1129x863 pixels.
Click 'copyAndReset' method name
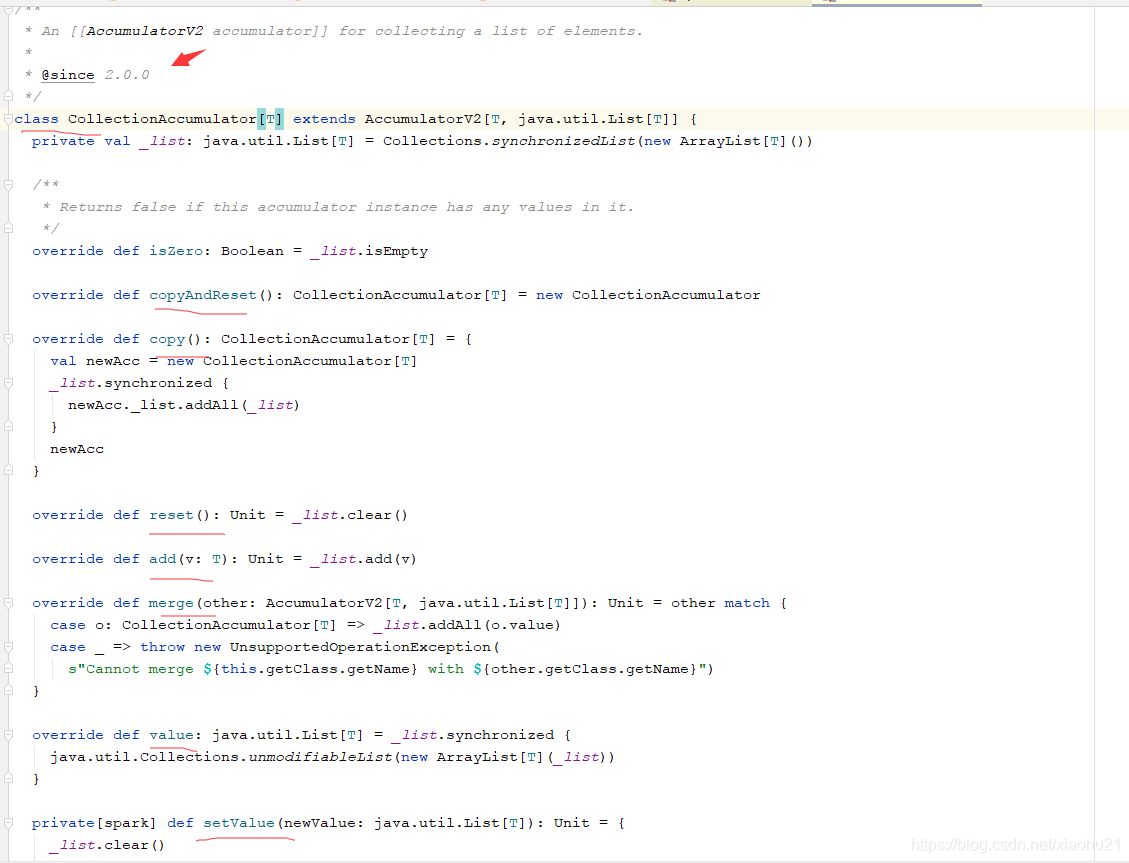pyautogui.click(x=203, y=295)
